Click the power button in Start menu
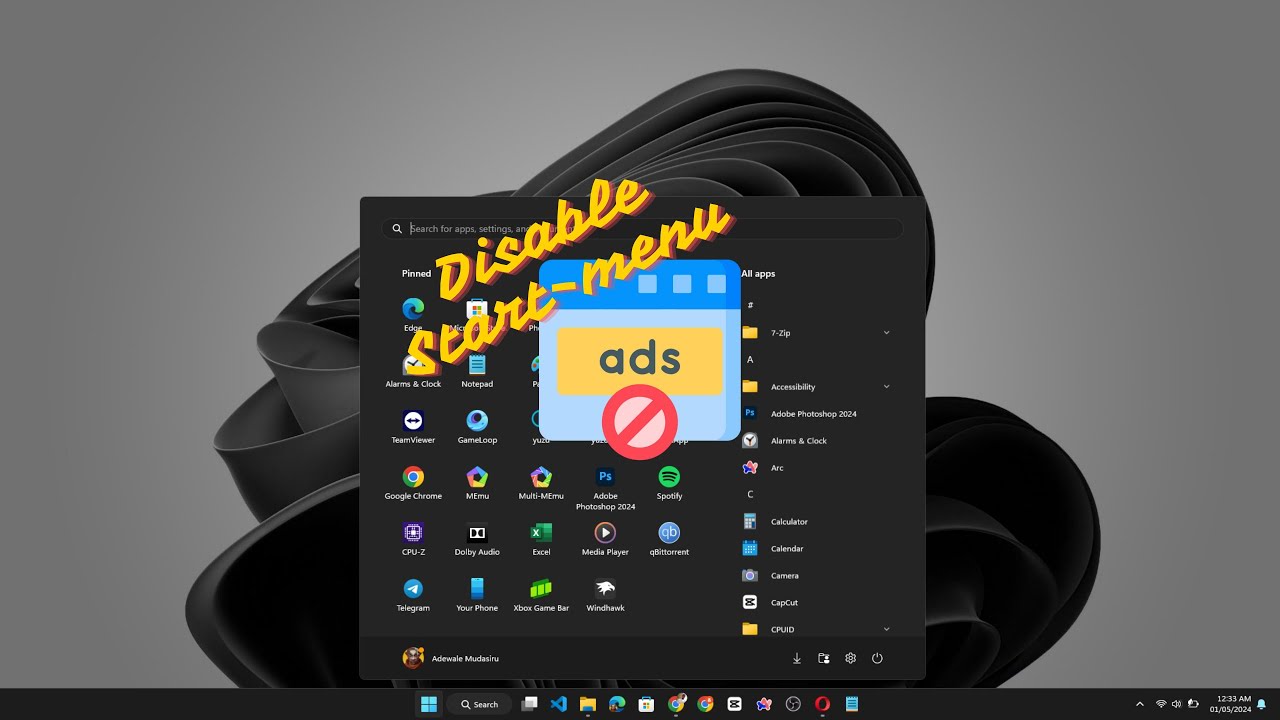 point(877,658)
